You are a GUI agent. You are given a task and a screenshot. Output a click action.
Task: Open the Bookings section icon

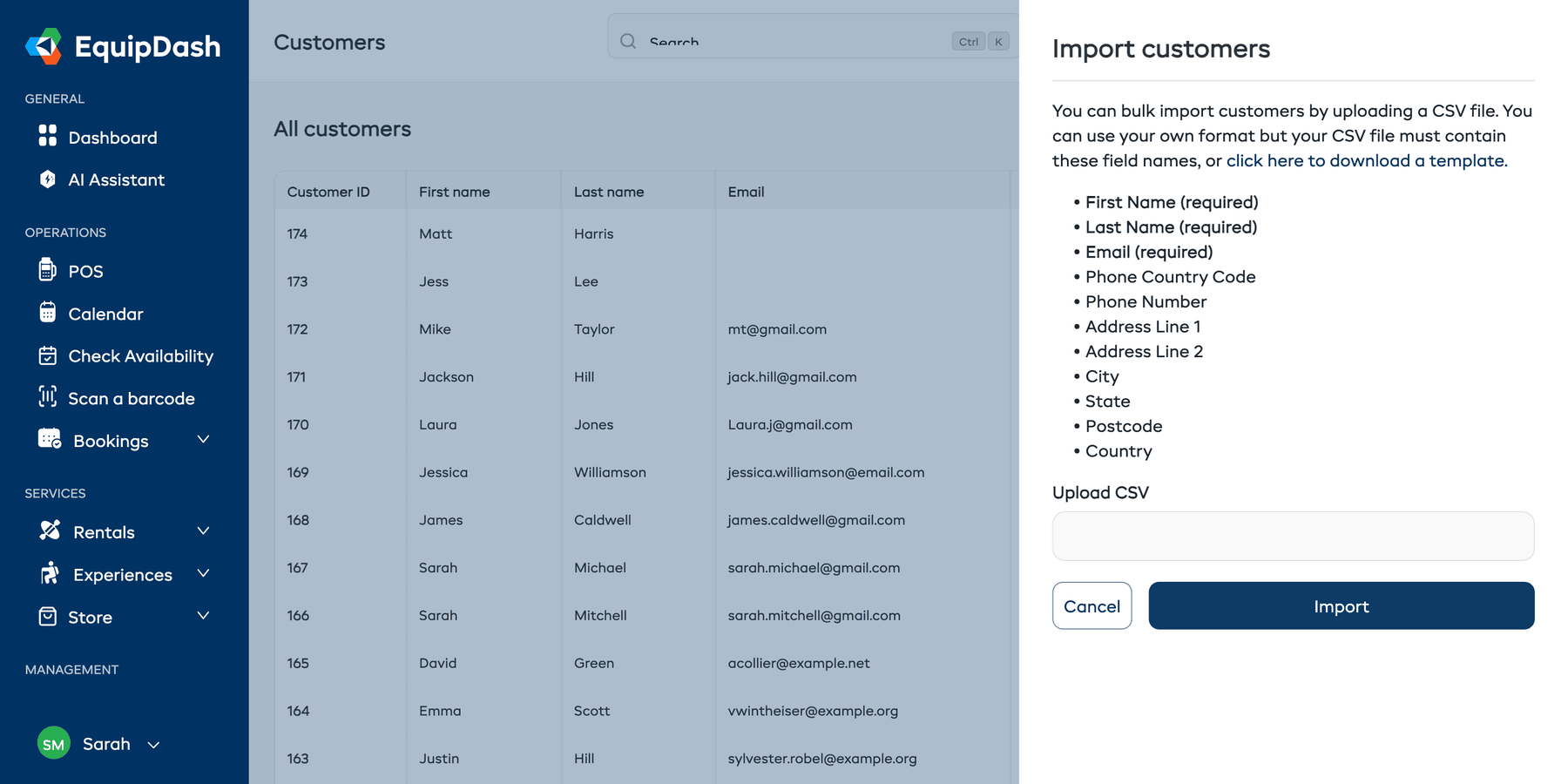[x=48, y=440]
